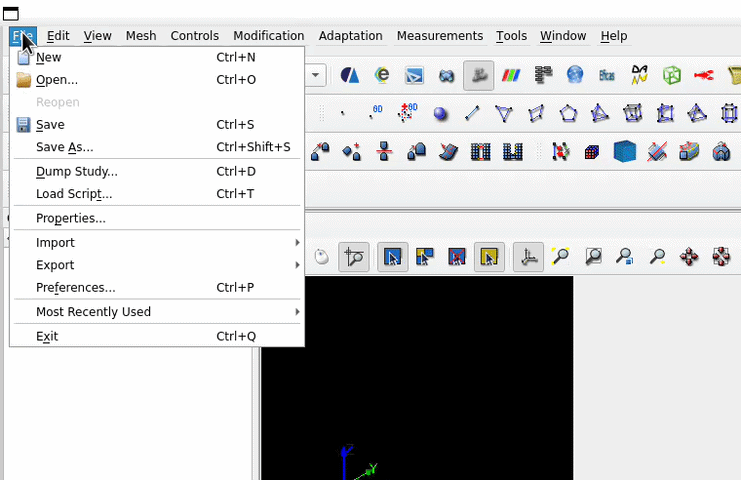
Task: Click the module icon left of the active Mesh button
Action: (446, 75)
